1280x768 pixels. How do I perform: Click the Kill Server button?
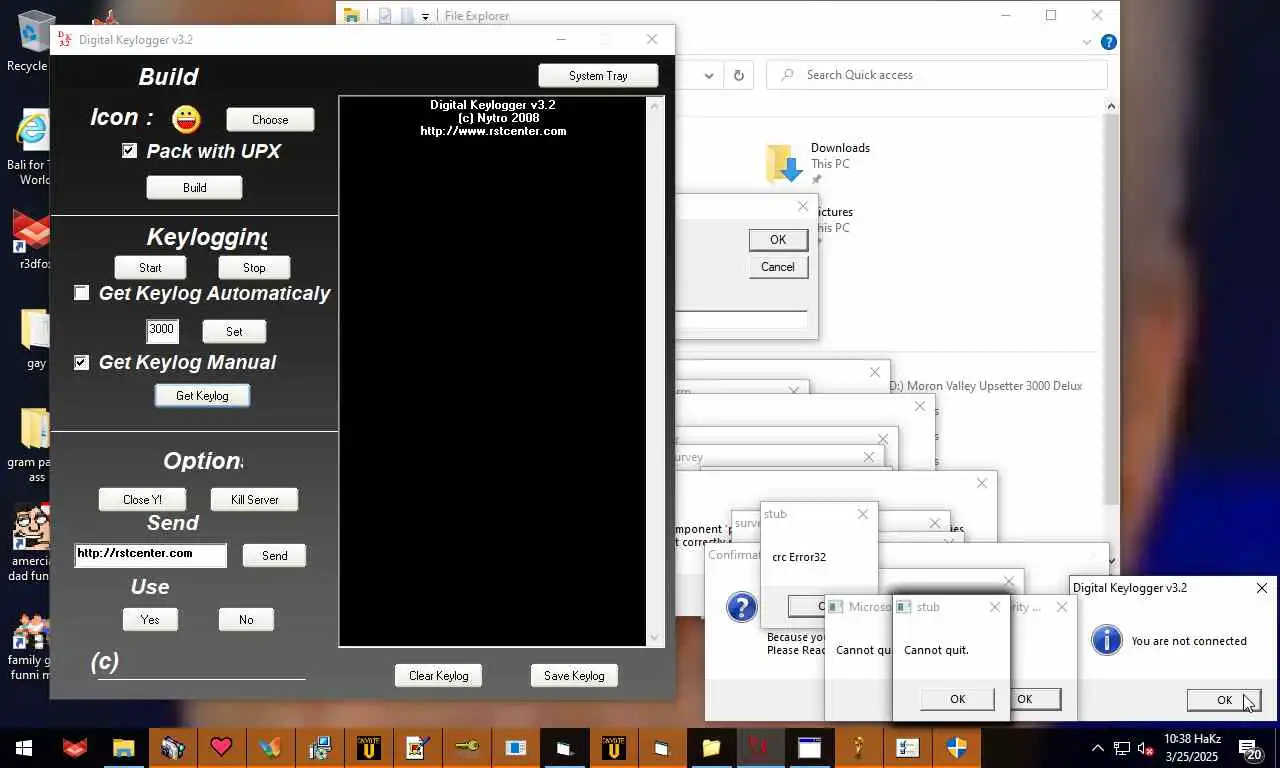[254, 500]
